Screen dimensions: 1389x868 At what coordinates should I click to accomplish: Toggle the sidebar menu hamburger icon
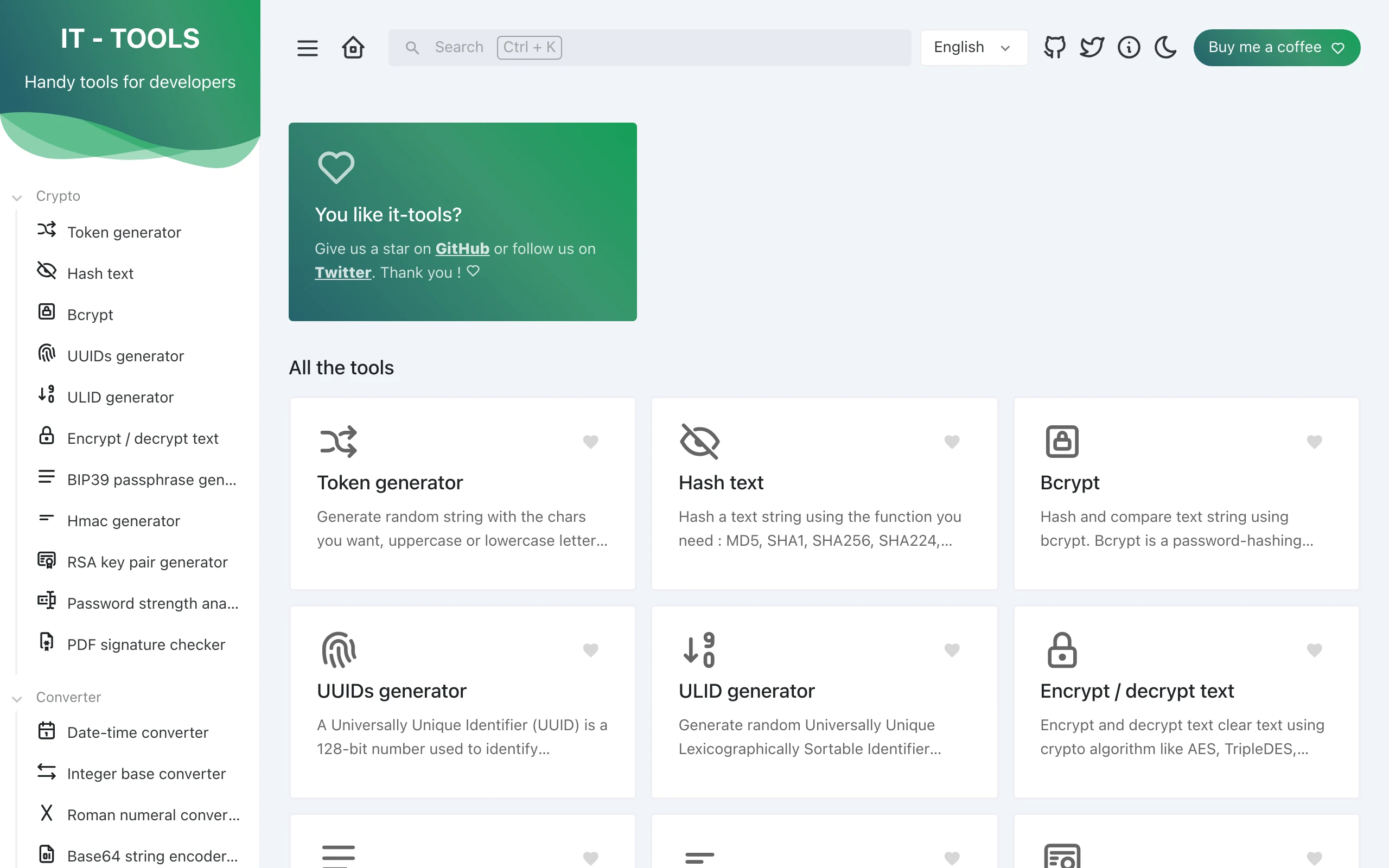307,48
